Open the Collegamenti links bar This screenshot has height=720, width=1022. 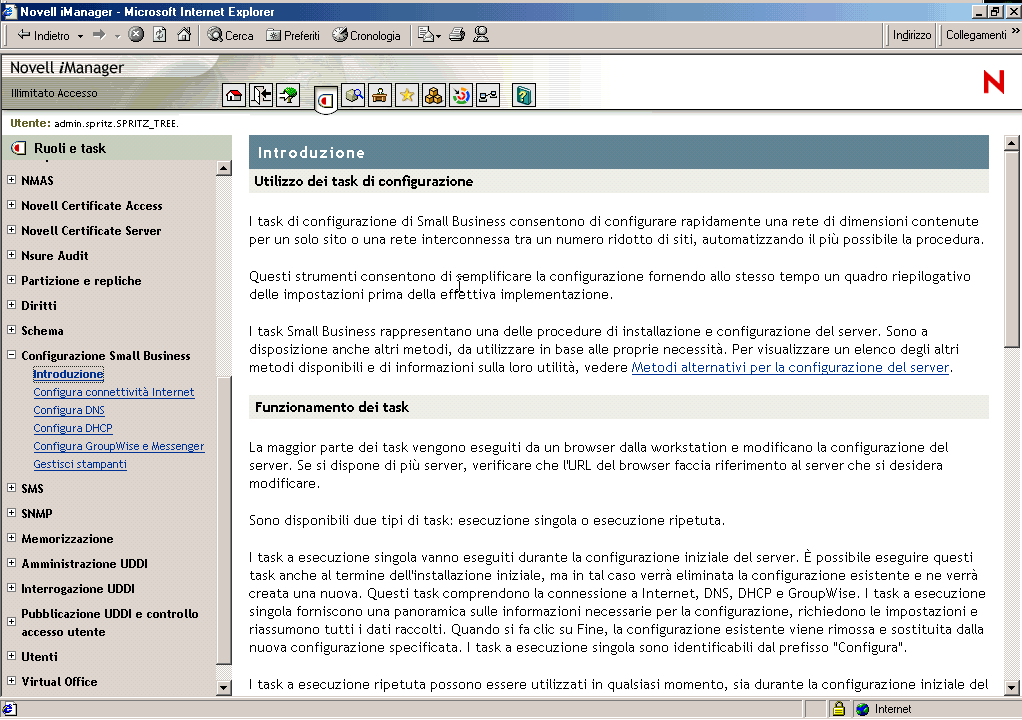(x=976, y=35)
